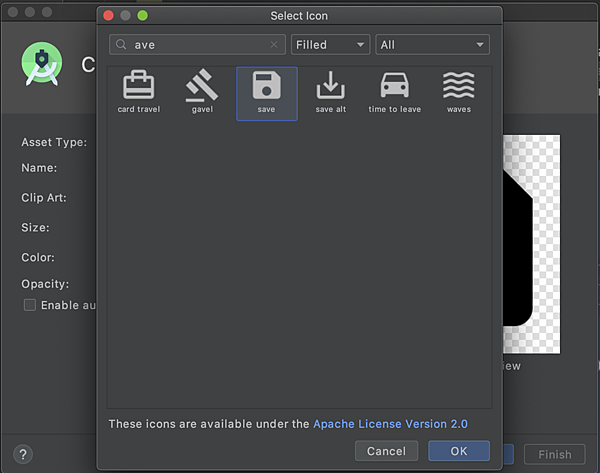Toggle the Enable auto checkbox in Asset Studio
The image size is (600, 473).
pyautogui.click(x=30, y=305)
